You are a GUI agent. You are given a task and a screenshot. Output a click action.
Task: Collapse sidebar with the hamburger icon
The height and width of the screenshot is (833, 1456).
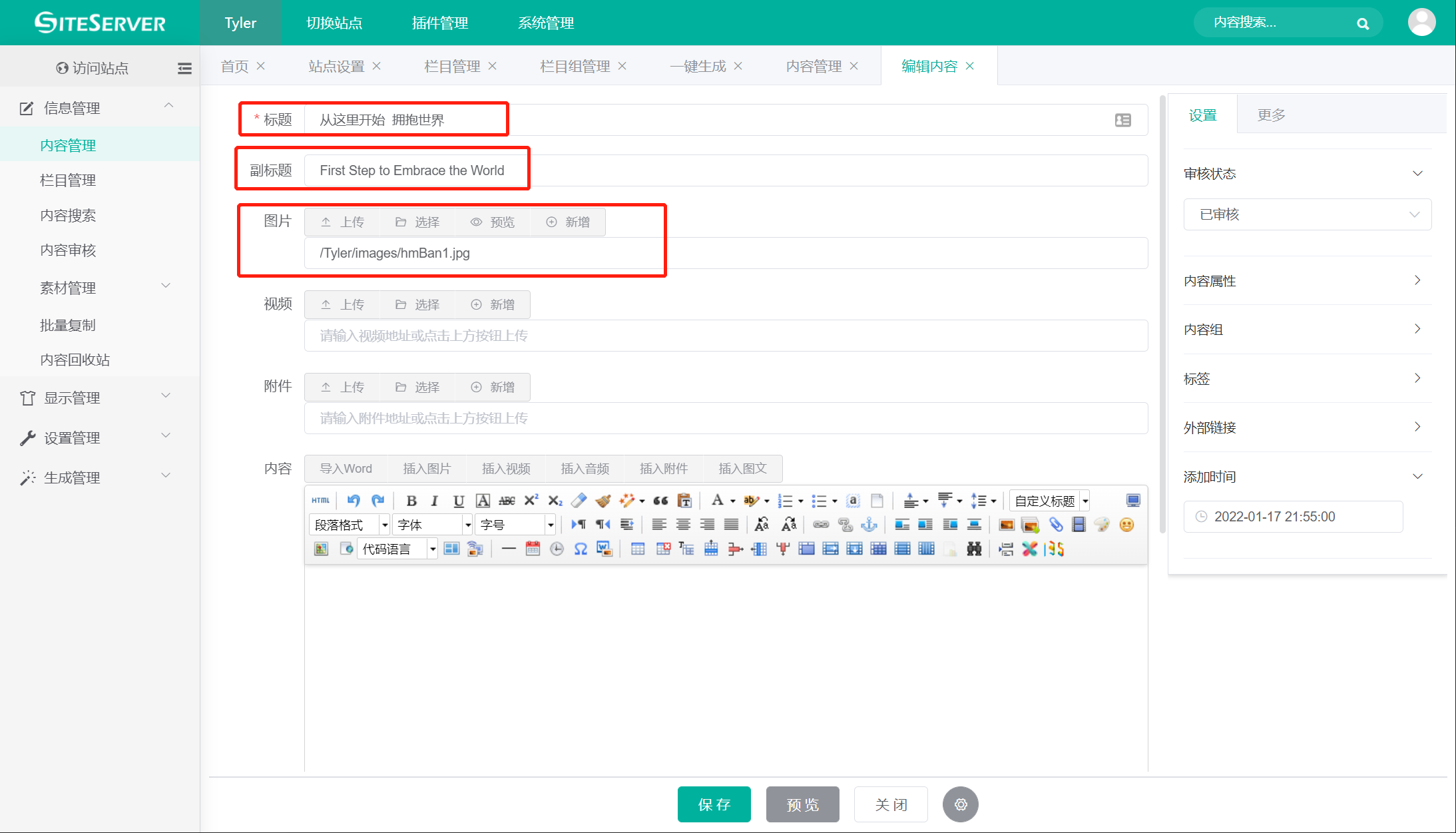pyautogui.click(x=184, y=68)
